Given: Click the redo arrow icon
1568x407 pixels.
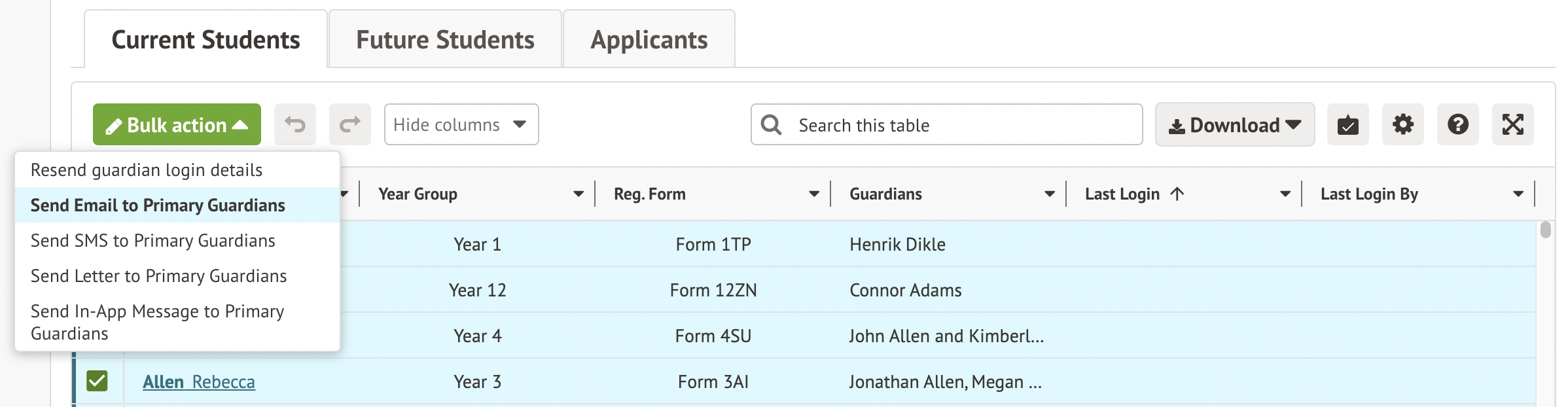Looking at the screenshot, I should pyautogui.click(x=350, y=124).
